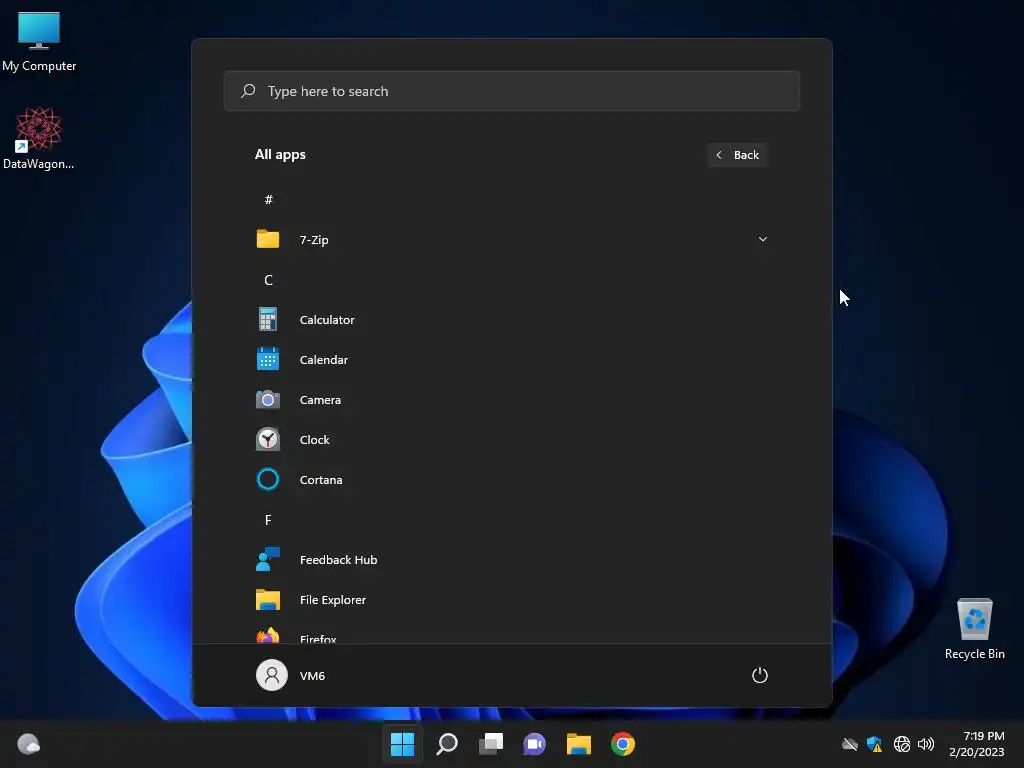Open the 7-Zip folder icon
This screenshot has height=768, width=1024.
coord(268,239)
